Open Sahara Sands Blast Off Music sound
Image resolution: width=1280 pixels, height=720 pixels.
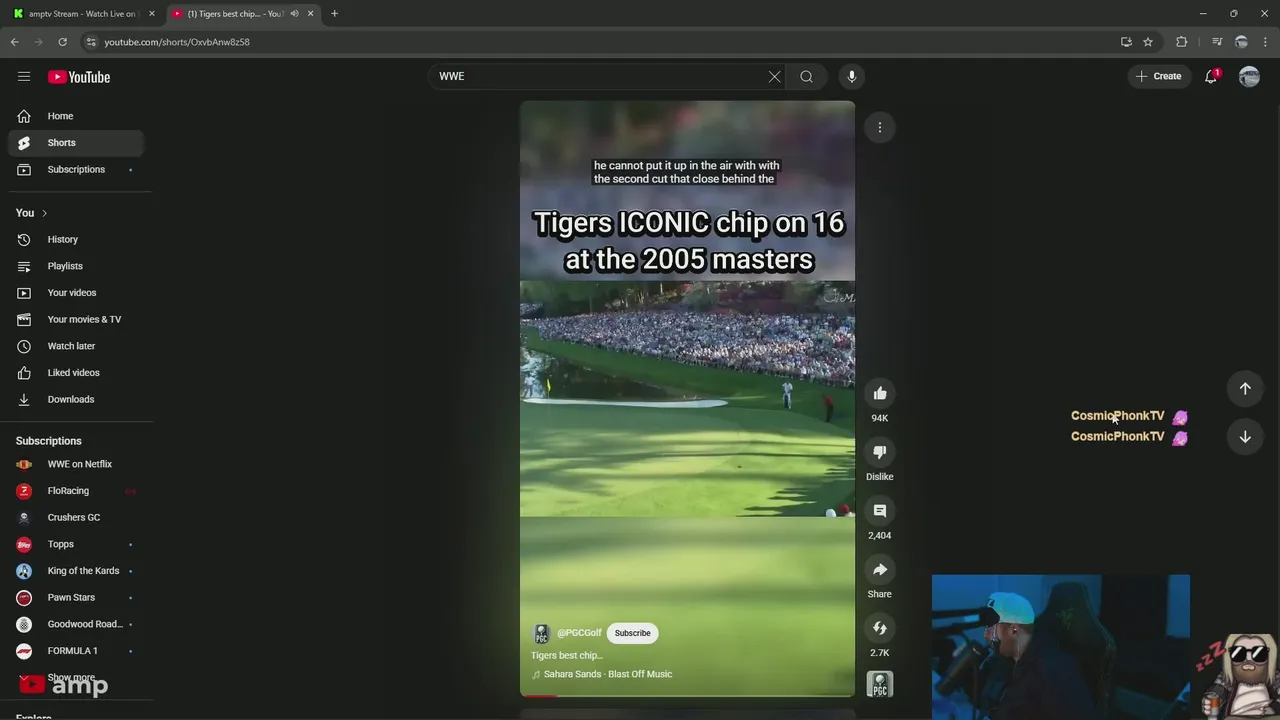point(608,674)
